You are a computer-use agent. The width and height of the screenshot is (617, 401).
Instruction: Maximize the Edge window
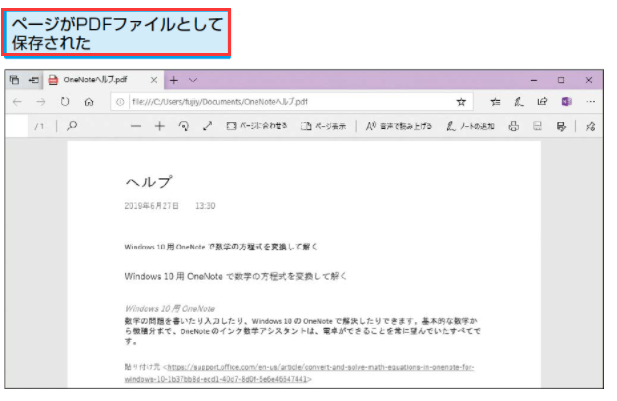[x=561, y=80]
